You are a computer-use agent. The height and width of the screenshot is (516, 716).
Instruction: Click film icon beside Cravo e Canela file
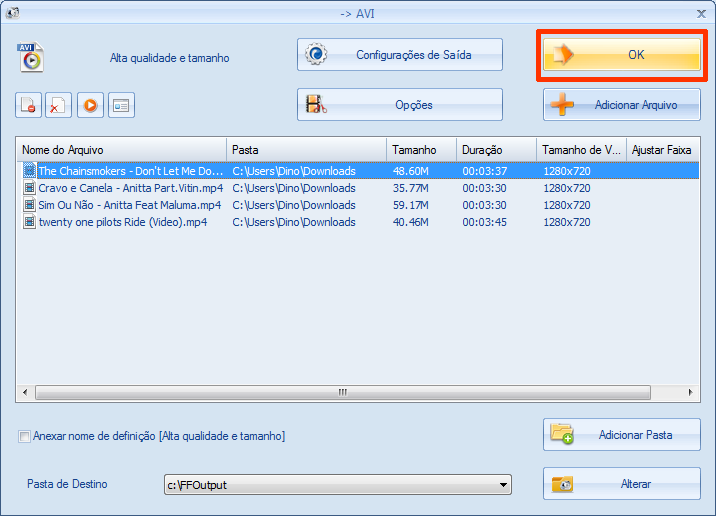tap(29, 188)
